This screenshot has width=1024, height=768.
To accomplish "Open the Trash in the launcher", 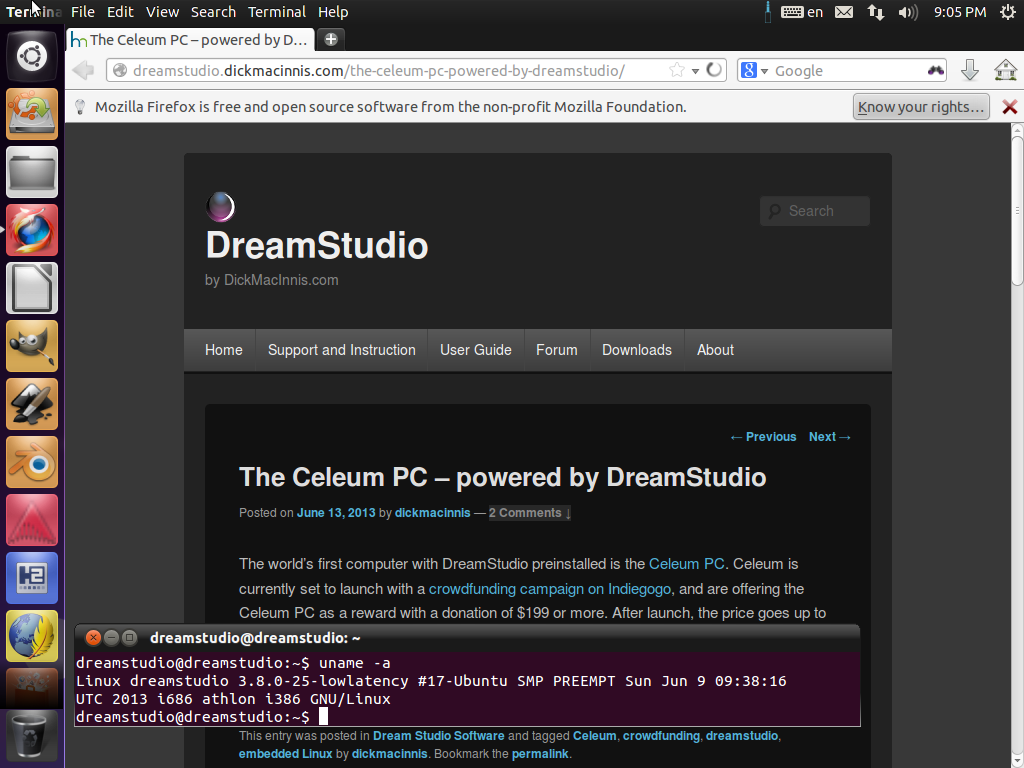I will pos(31,735).
